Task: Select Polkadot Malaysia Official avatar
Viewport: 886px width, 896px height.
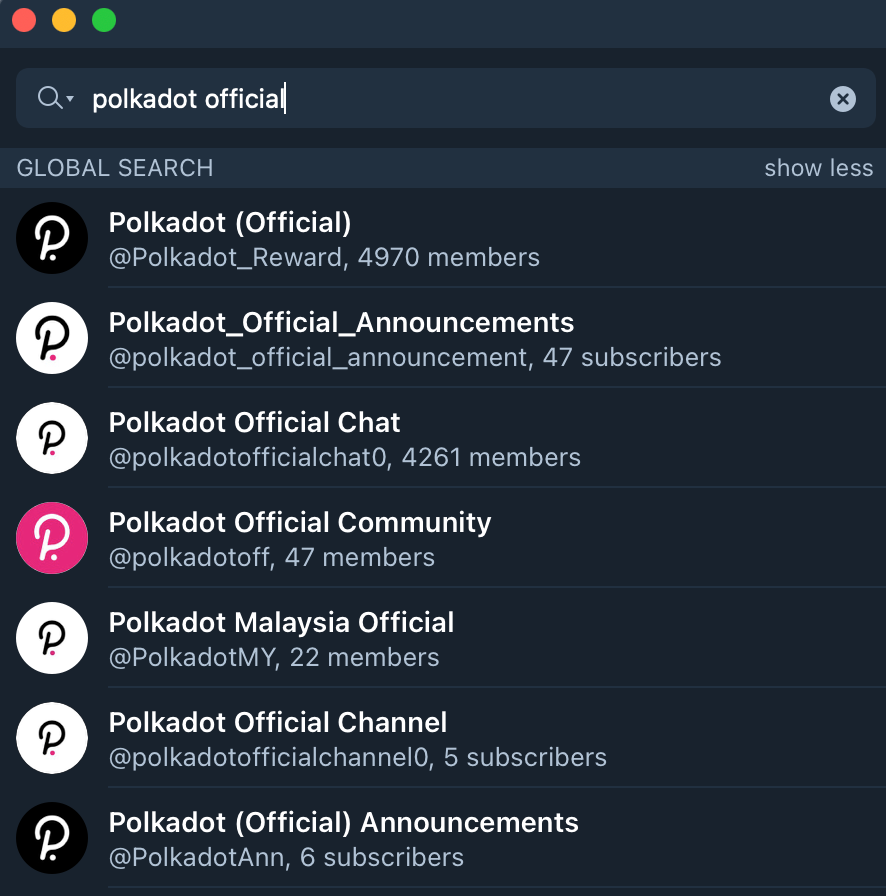Action: [x=52, y=638]
